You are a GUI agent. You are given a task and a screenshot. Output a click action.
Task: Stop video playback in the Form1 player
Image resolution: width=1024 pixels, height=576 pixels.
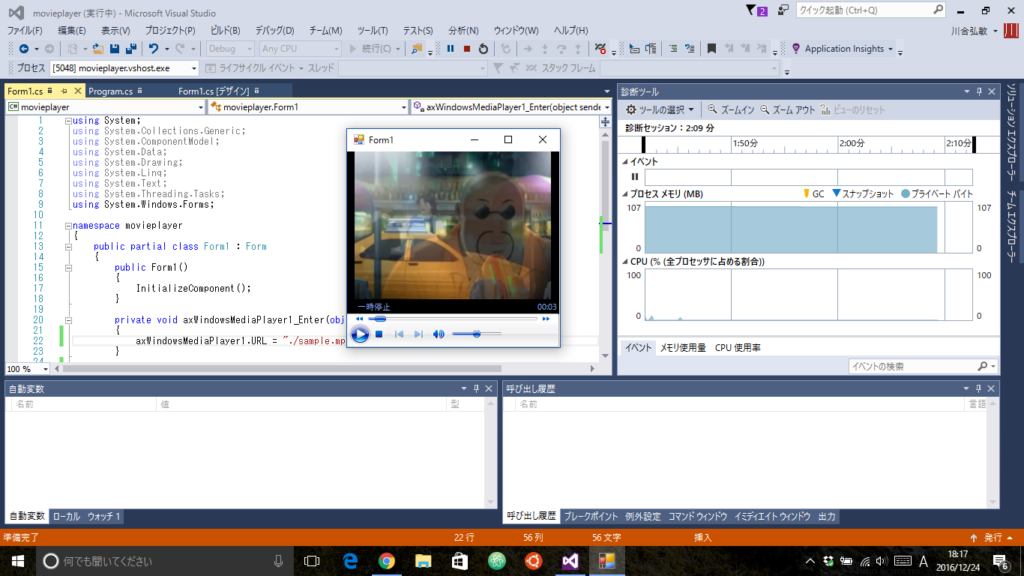tap(379, 334)
